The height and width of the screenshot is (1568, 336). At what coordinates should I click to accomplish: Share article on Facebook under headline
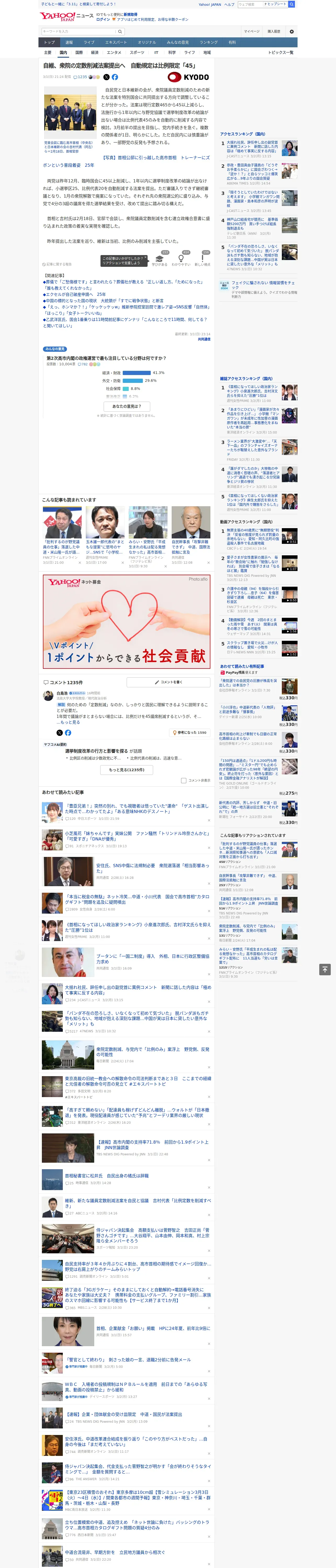click(x=115, y=77)
